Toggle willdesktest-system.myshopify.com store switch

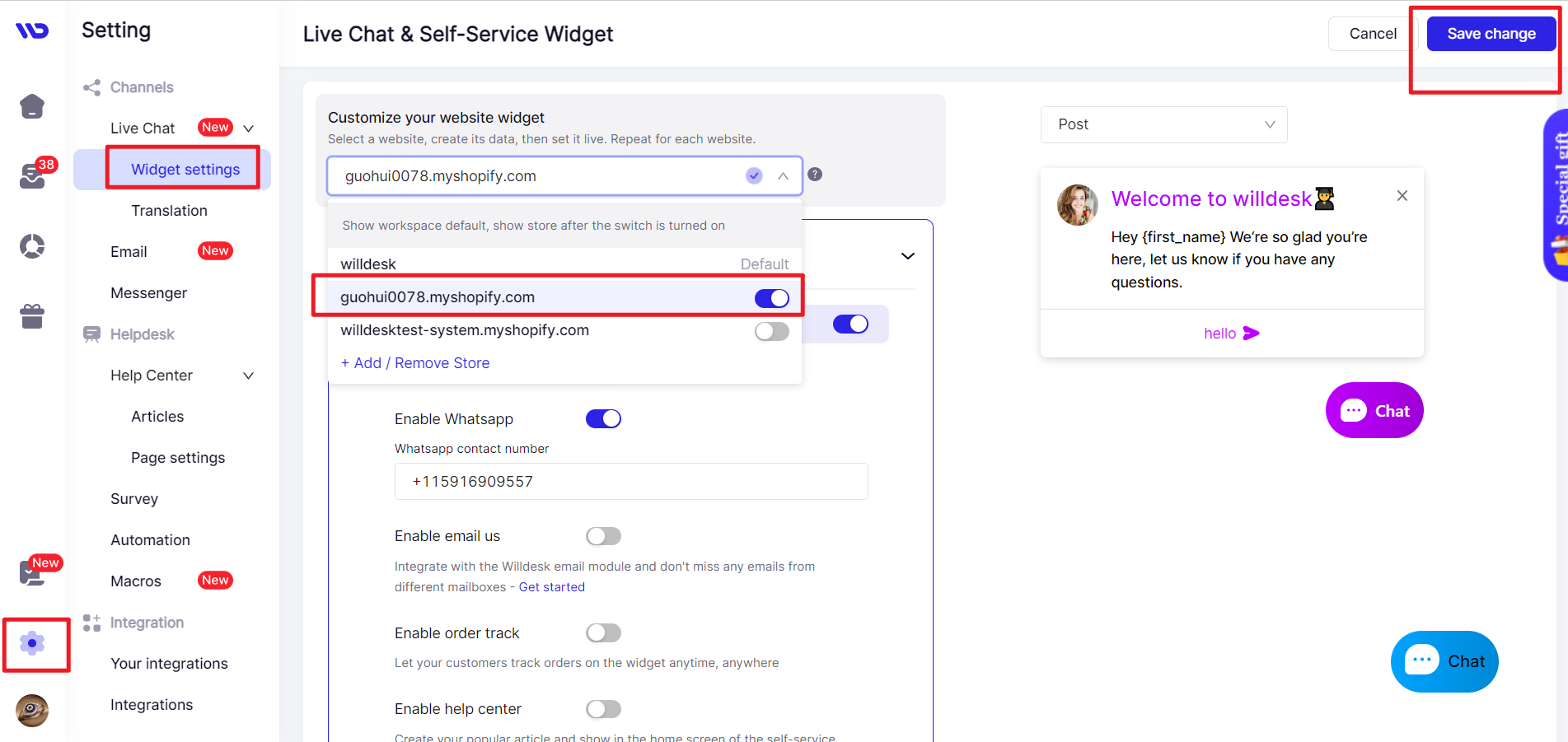point(772,331)
